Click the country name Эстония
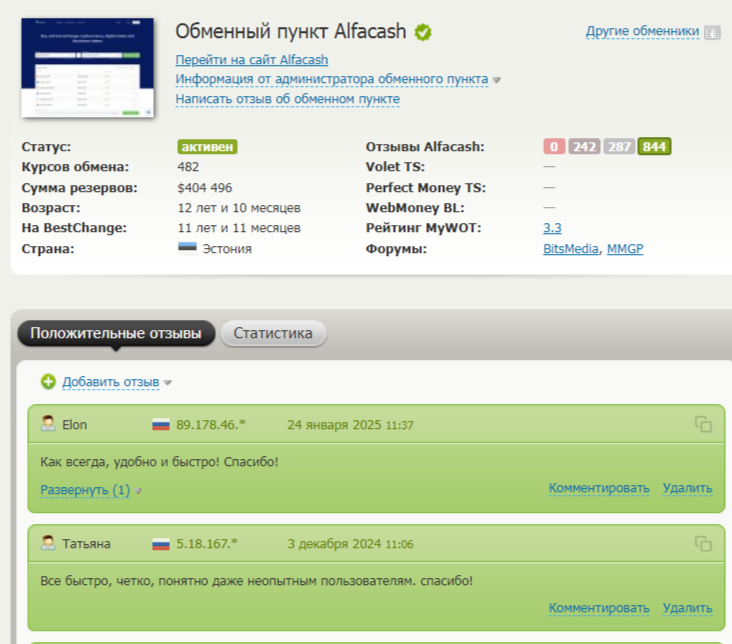 click(x=227, y=249)
